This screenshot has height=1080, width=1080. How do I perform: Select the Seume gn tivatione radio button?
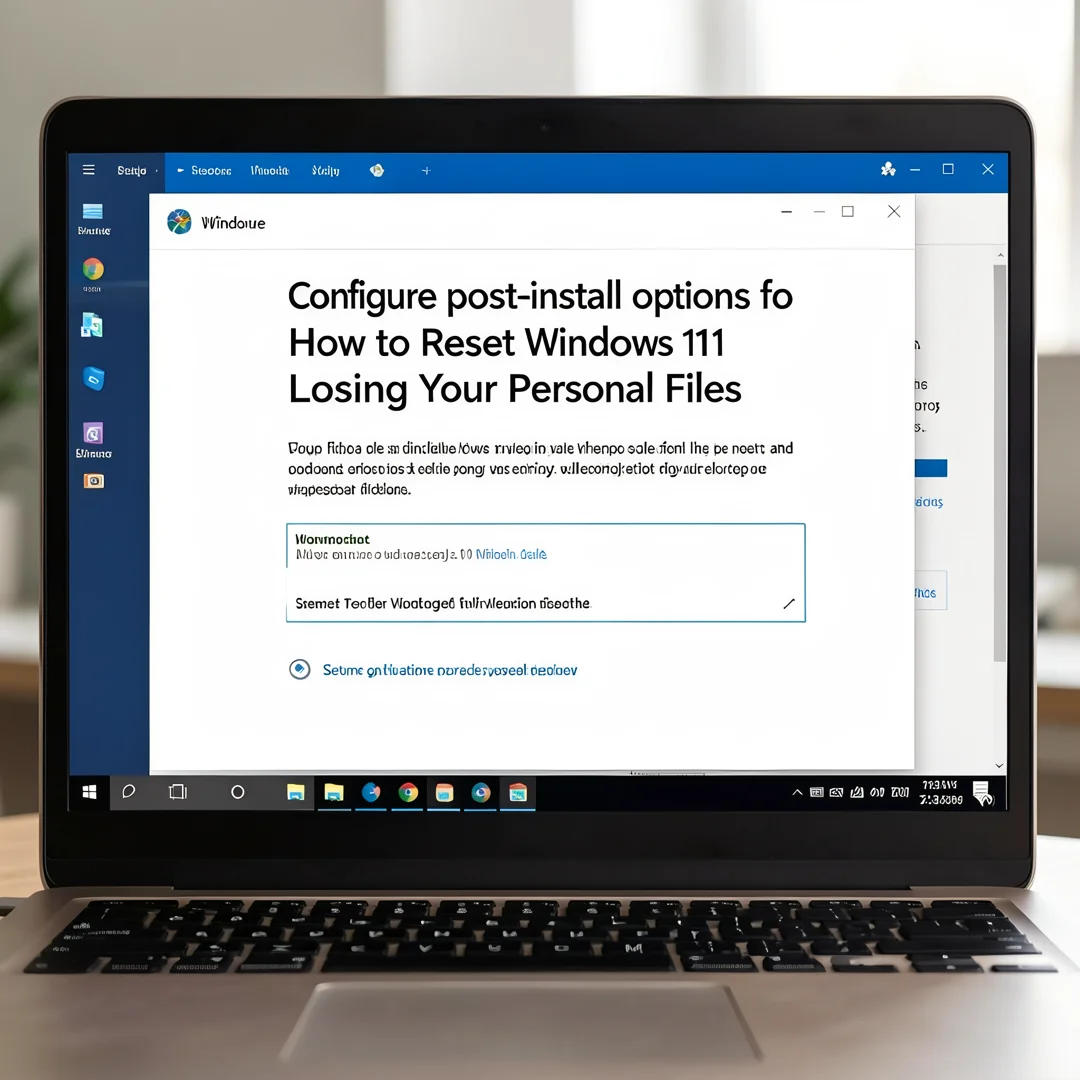300,669
